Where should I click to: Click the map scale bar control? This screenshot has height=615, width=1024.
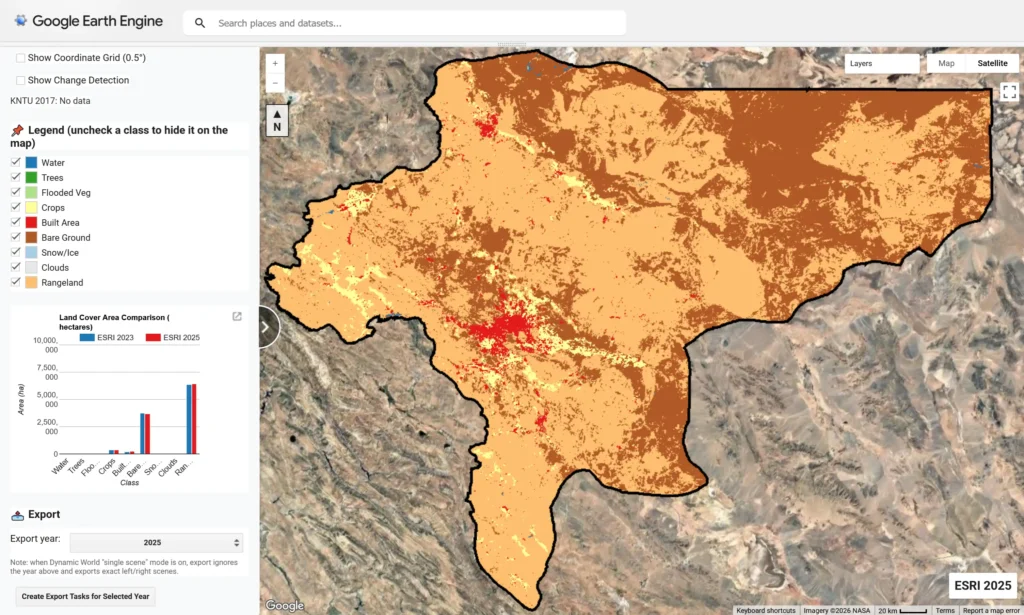tap(903, 610)
